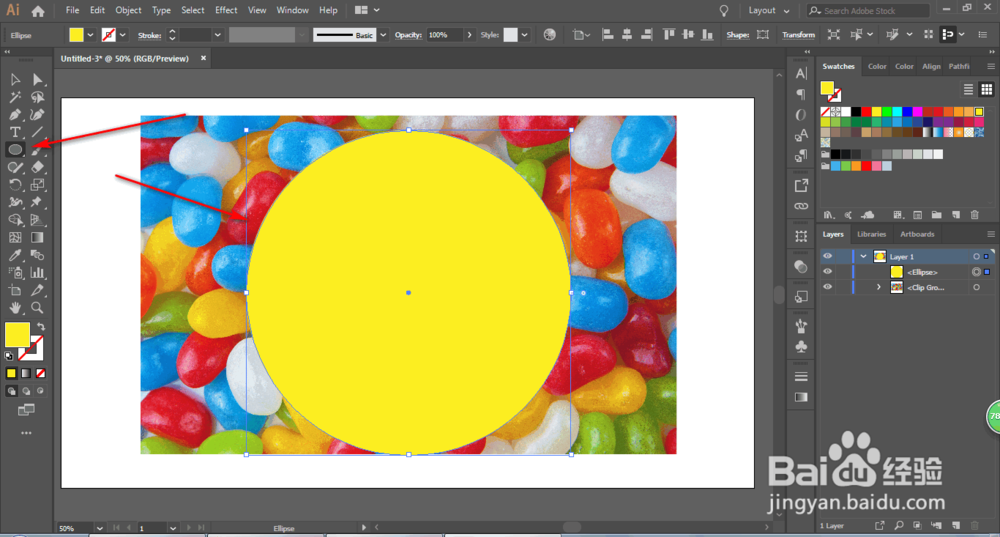Toggle visibility of Layer 1
Screen dimensions: 1000x537
[x=827, y=256]
